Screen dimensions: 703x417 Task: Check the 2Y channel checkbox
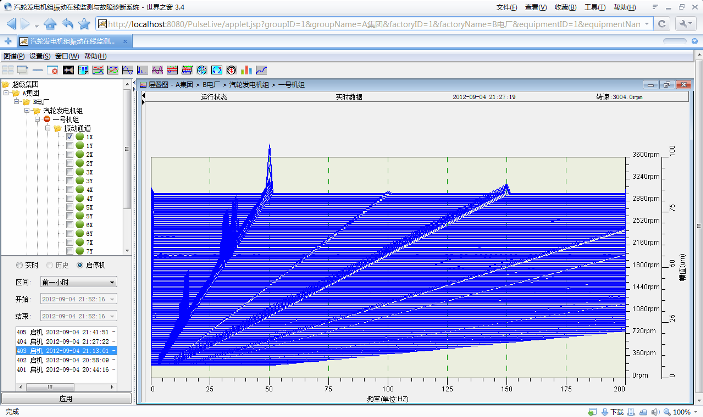69,163
